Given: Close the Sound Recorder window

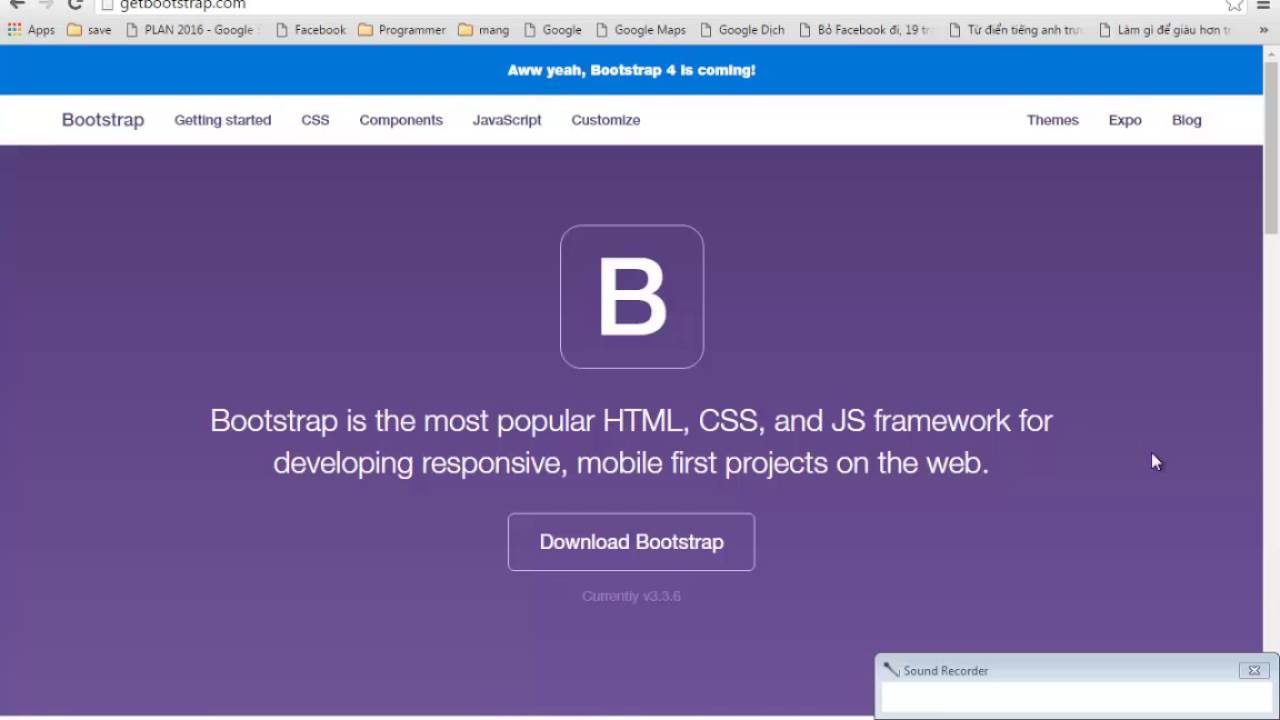Looking at the screenshot, I should 1254,671.
